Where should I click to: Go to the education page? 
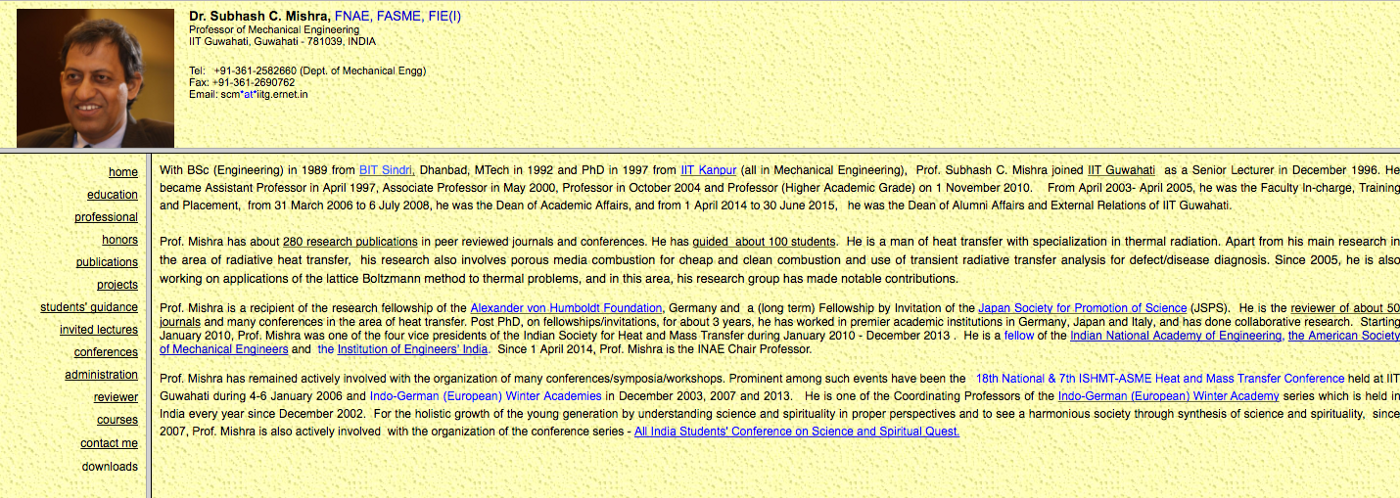(112, 195)
